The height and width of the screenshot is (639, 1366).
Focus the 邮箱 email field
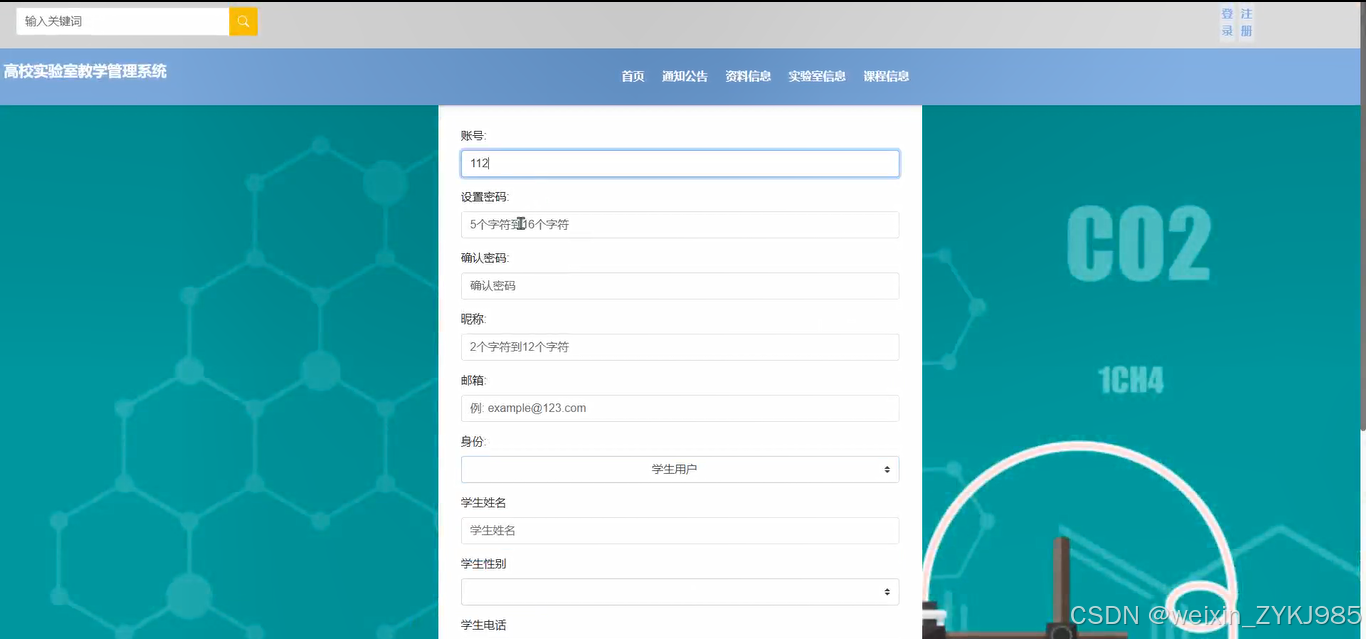[680, 408]
